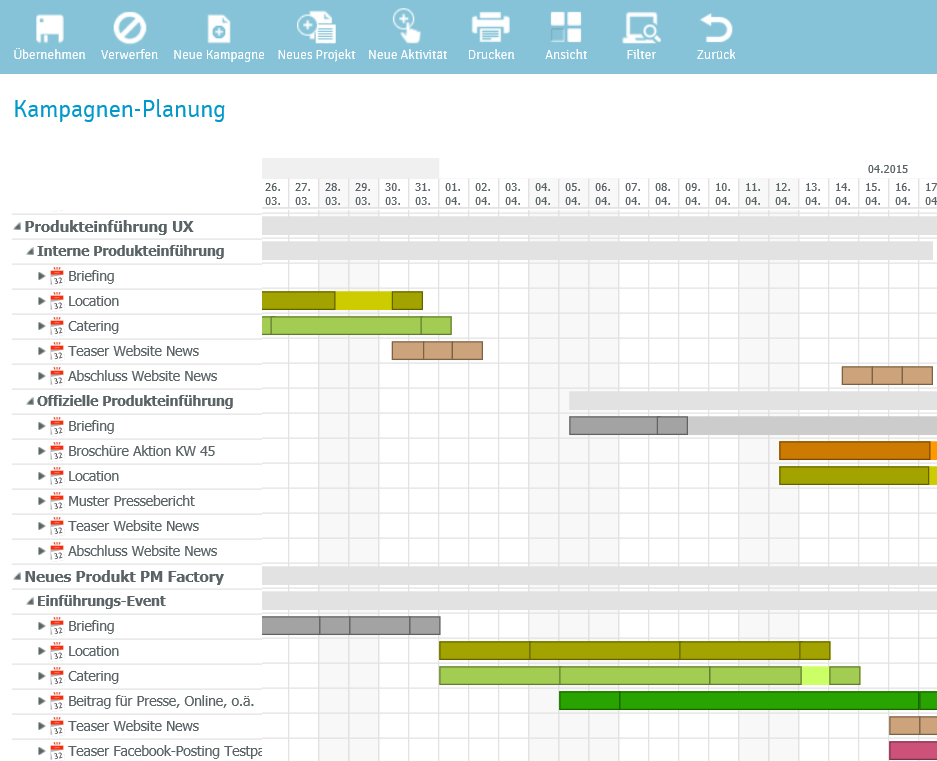Image resolution: width=937 pixels, height=761 pixels.
Task: Click the Verwerfen discard icon
Action: click(130, 28)
